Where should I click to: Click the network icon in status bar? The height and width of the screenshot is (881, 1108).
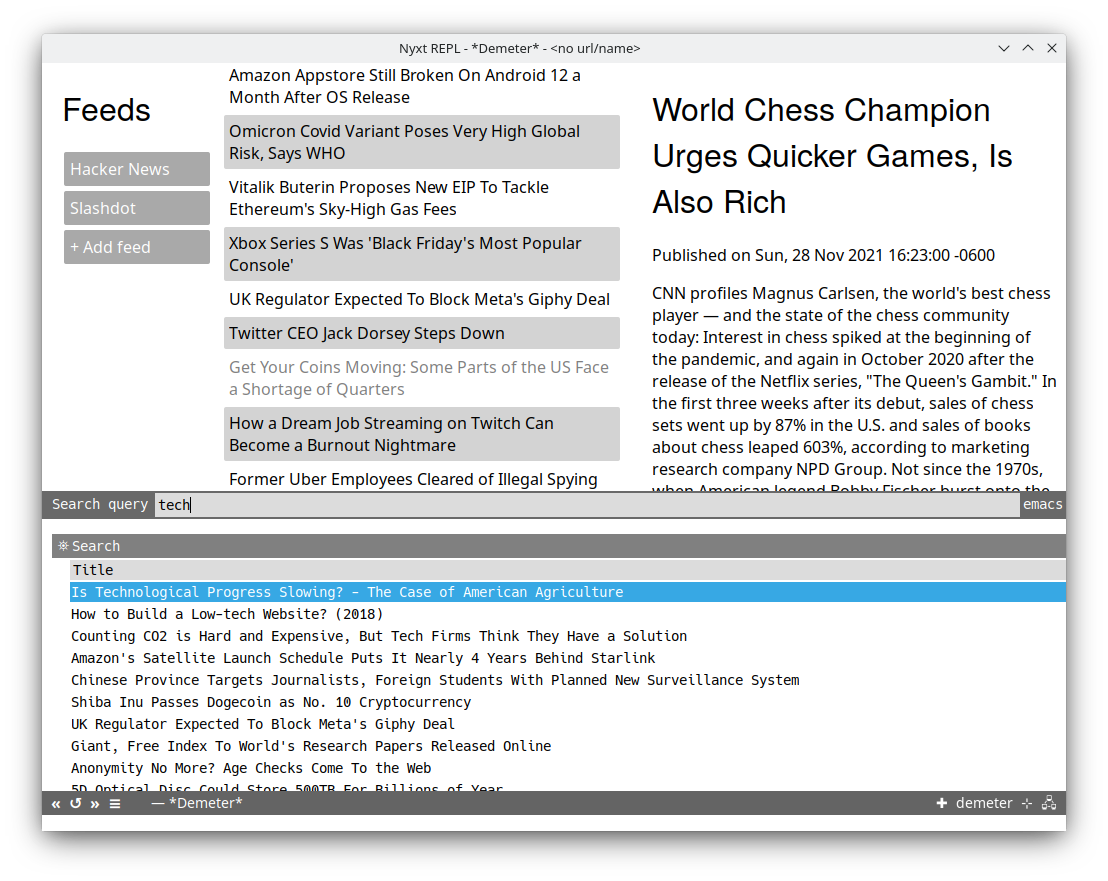tap(1049, 803)
